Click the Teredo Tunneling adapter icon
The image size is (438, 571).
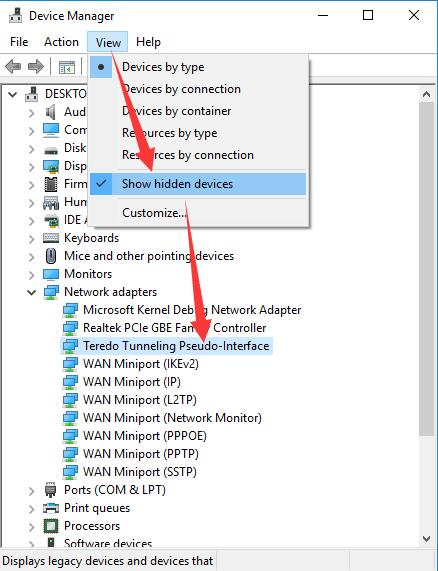pyautogui.click(x=70, y=346)
